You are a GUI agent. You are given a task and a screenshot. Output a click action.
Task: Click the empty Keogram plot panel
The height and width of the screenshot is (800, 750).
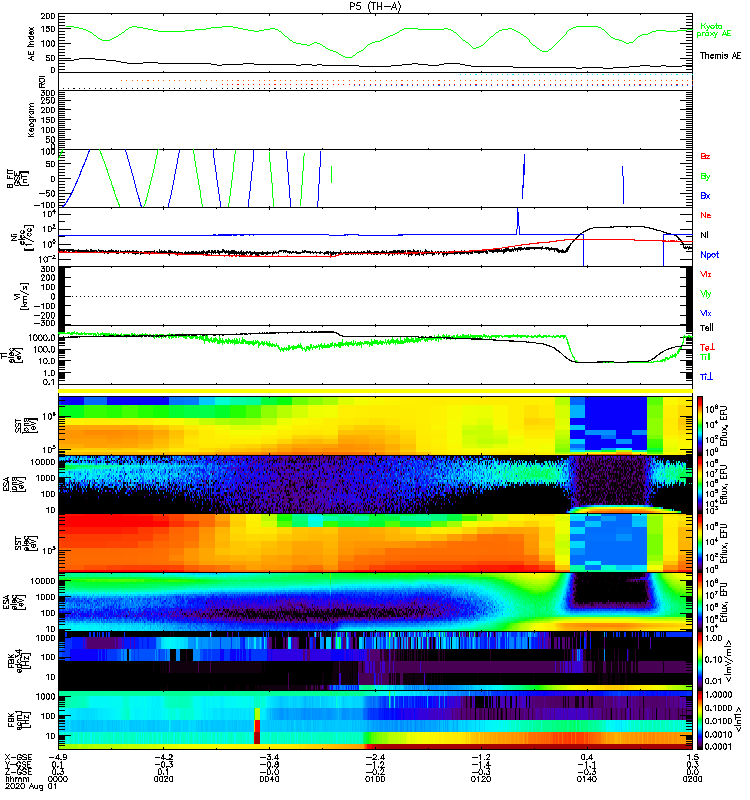(x=376, y=120)
